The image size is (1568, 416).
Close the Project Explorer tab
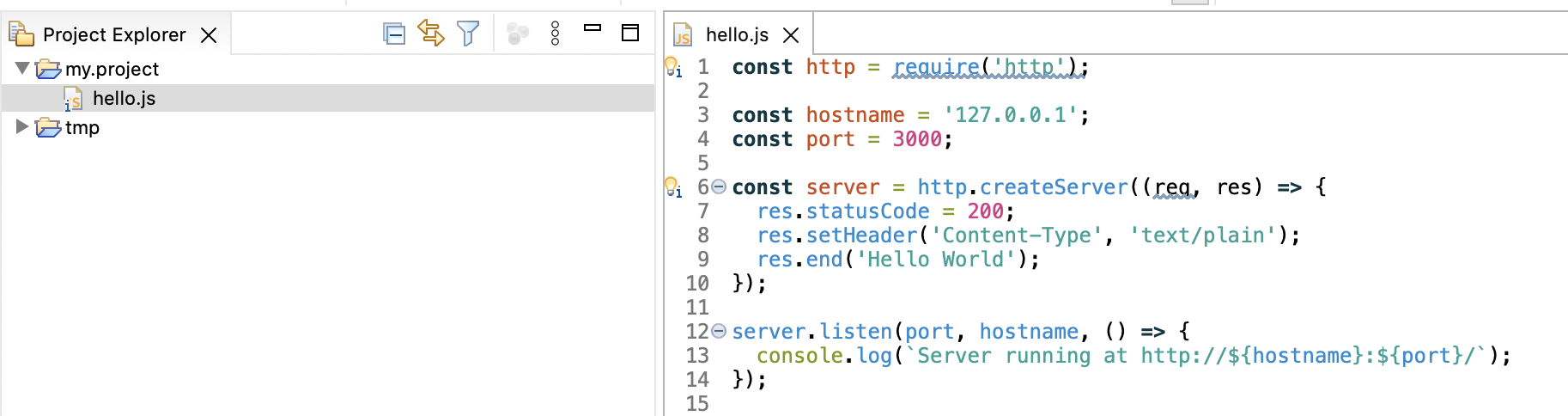(x=209, y=35)
